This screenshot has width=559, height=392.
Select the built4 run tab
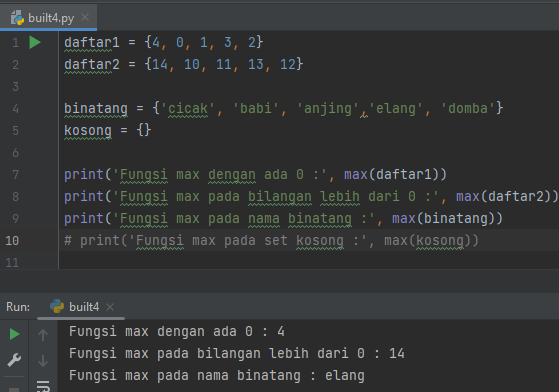click(x=81, y=307)
